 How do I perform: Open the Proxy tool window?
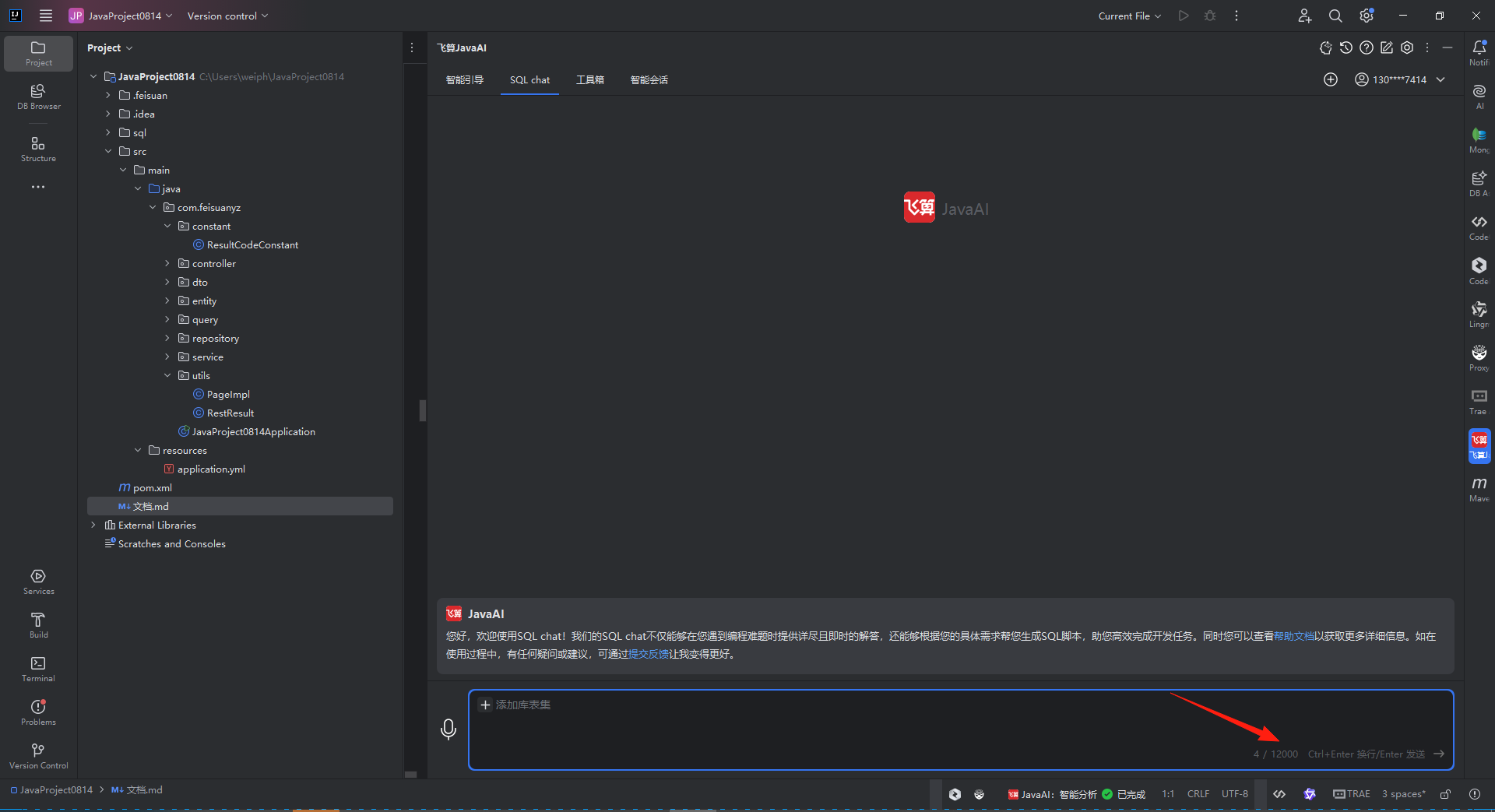1479,358
